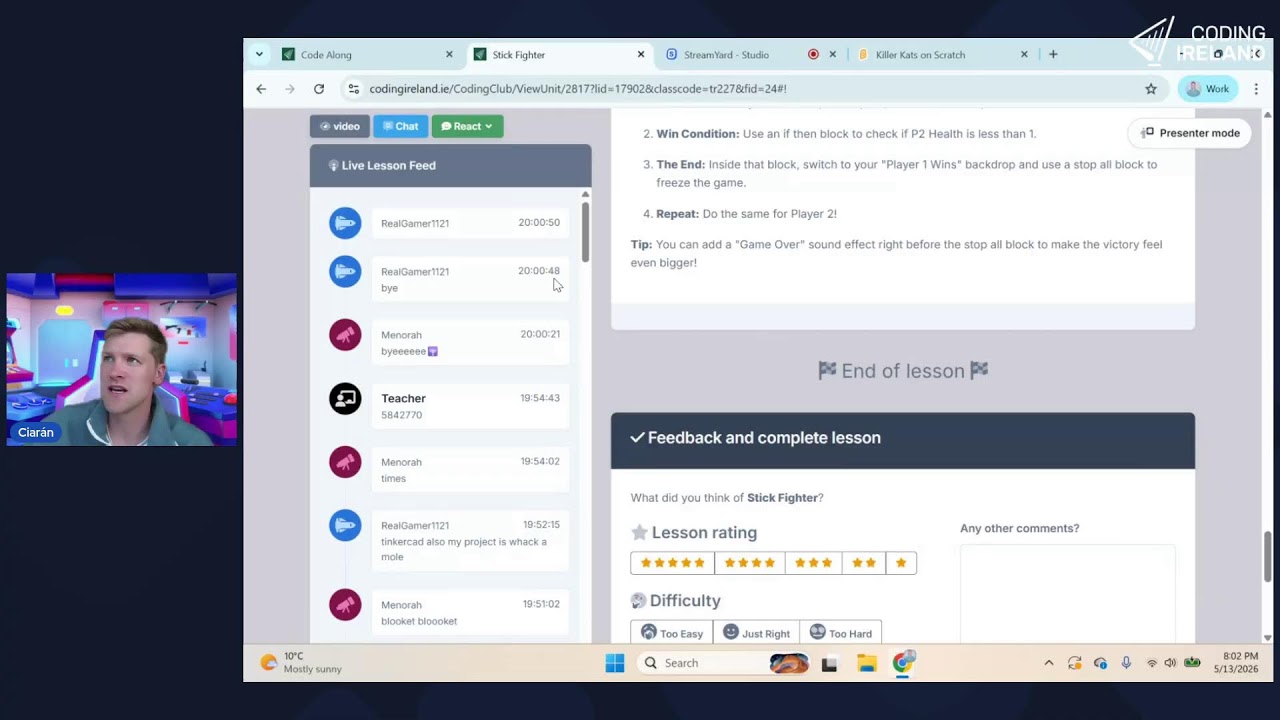1280x720 pixels.
Task: Click RealGamer1121 avatar next to bye message
Action: (345, 271)
